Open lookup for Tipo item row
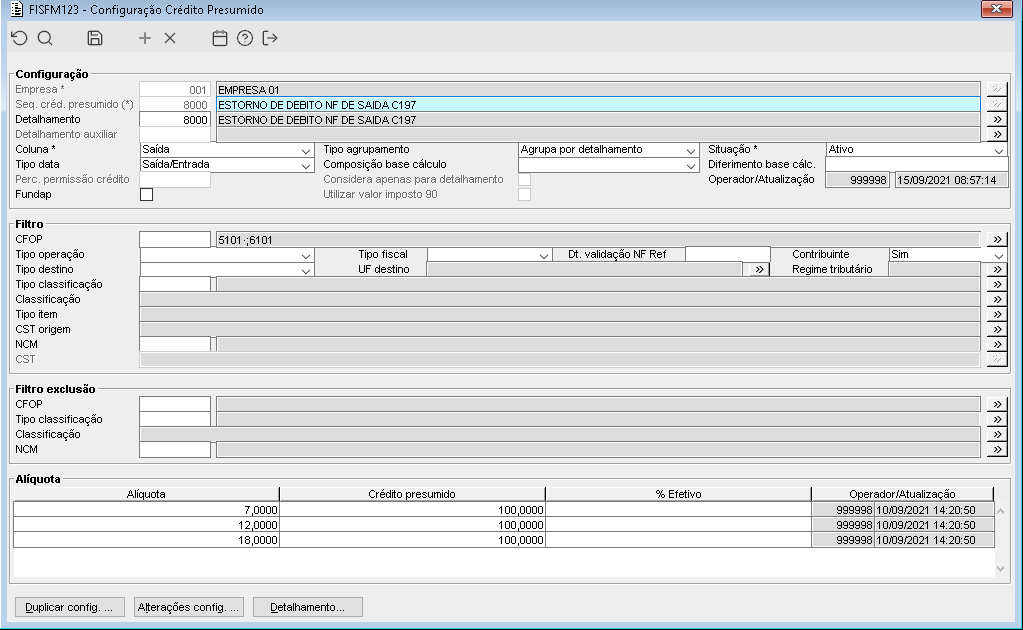Viewport: 1023px width, 630px height. [x=997, y=314]
